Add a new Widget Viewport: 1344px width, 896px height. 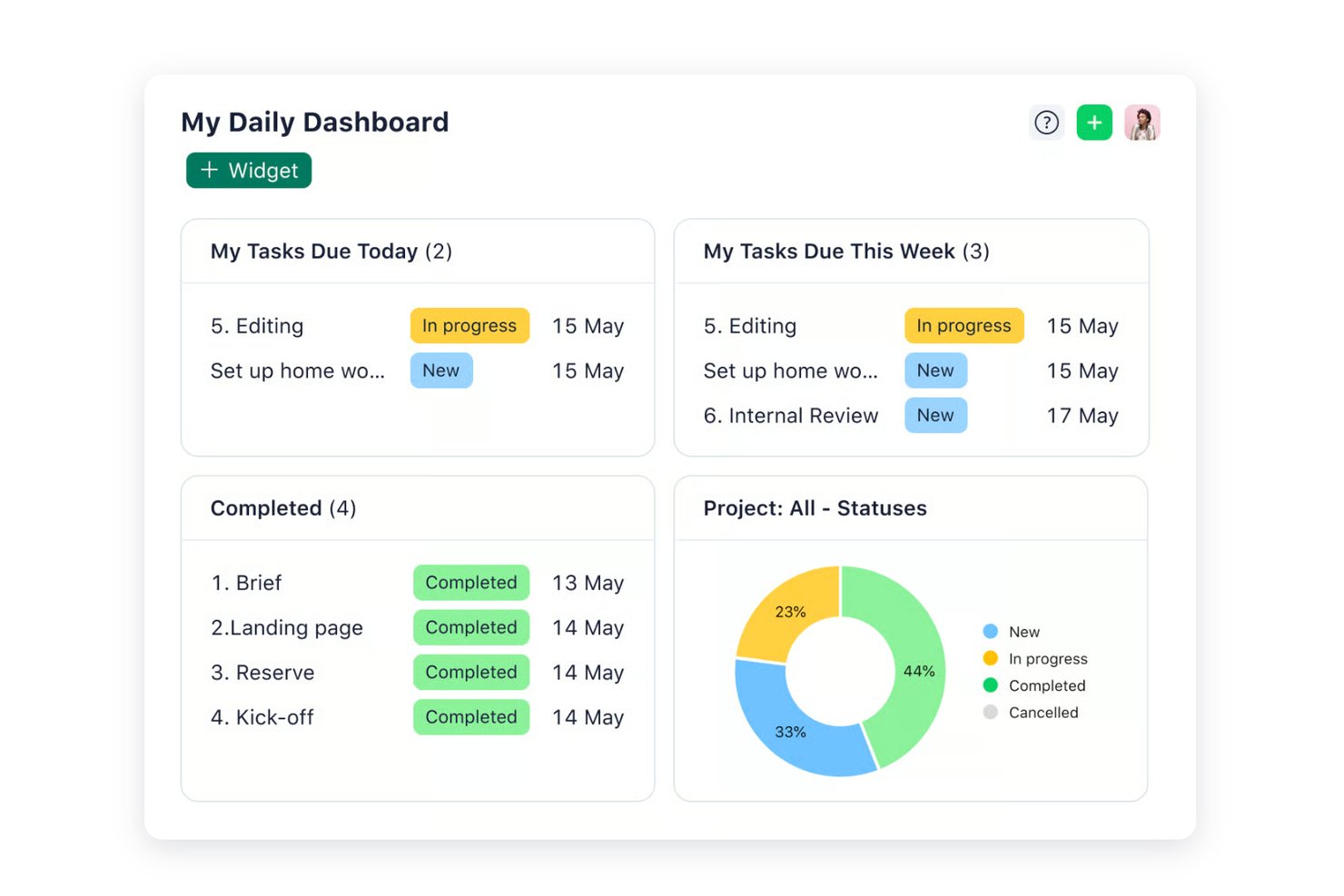(x=249, y=171)
